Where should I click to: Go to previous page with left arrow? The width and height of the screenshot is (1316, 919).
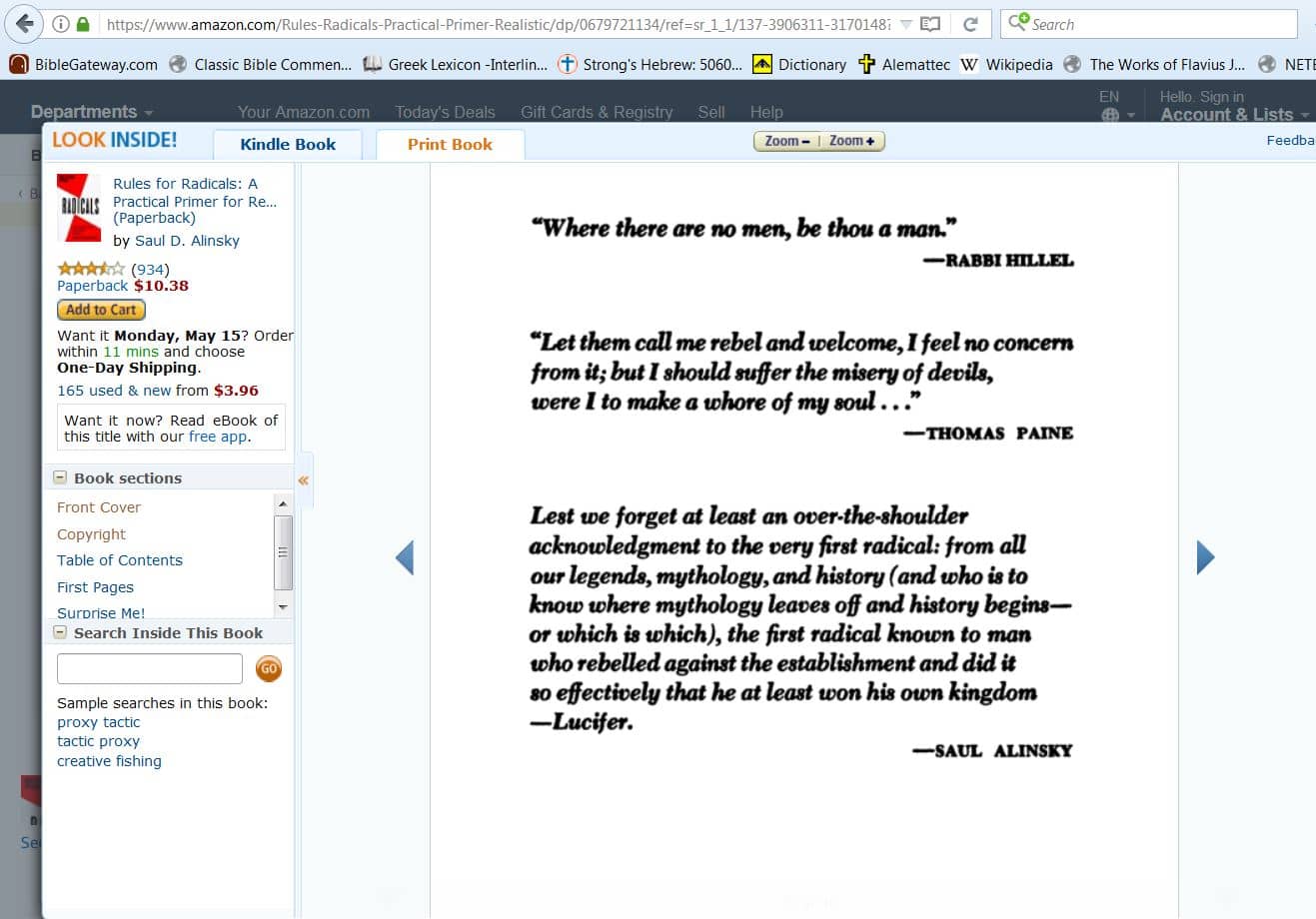pos(405,557)
